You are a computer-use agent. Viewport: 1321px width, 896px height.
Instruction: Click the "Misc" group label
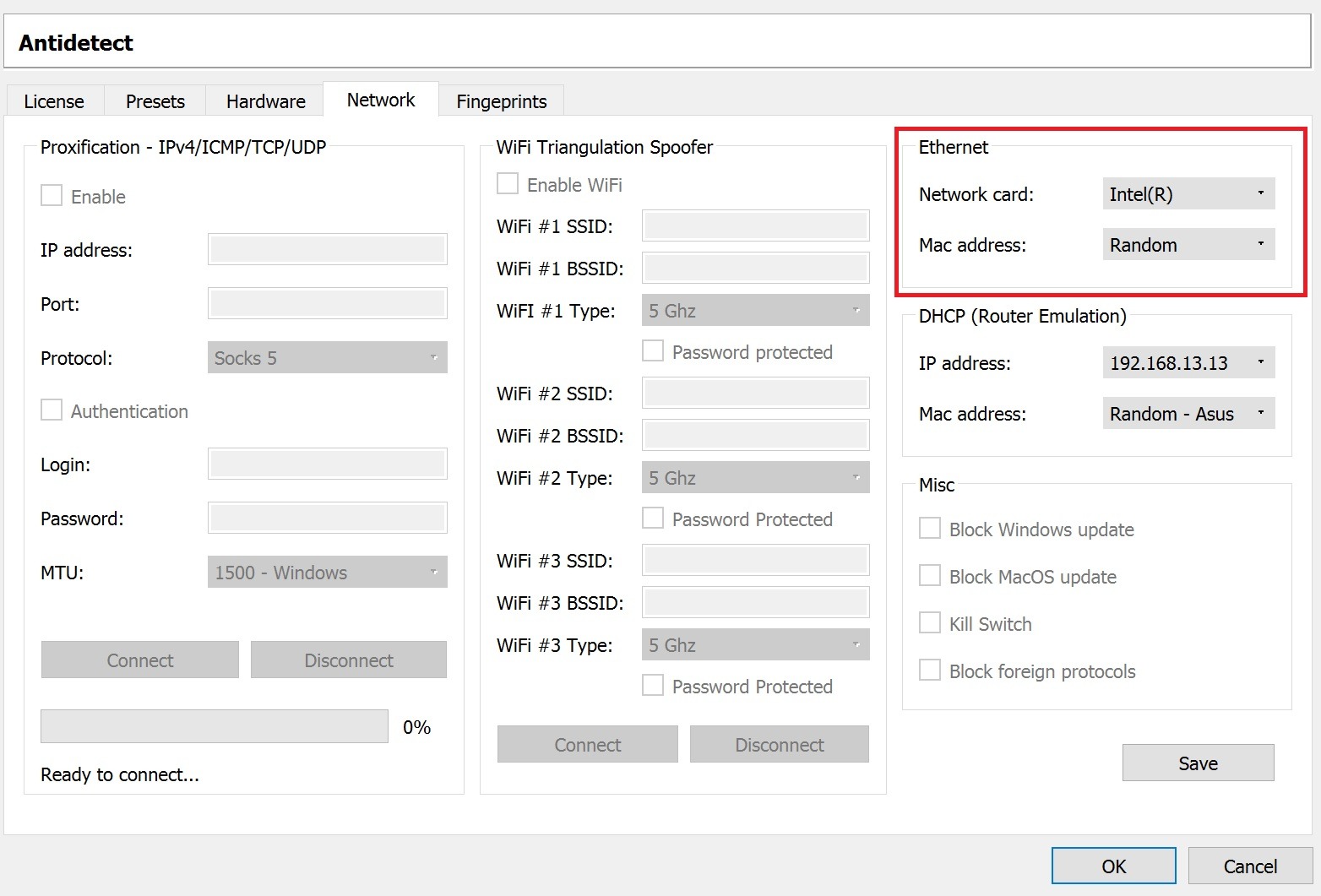tap(937, 485)
